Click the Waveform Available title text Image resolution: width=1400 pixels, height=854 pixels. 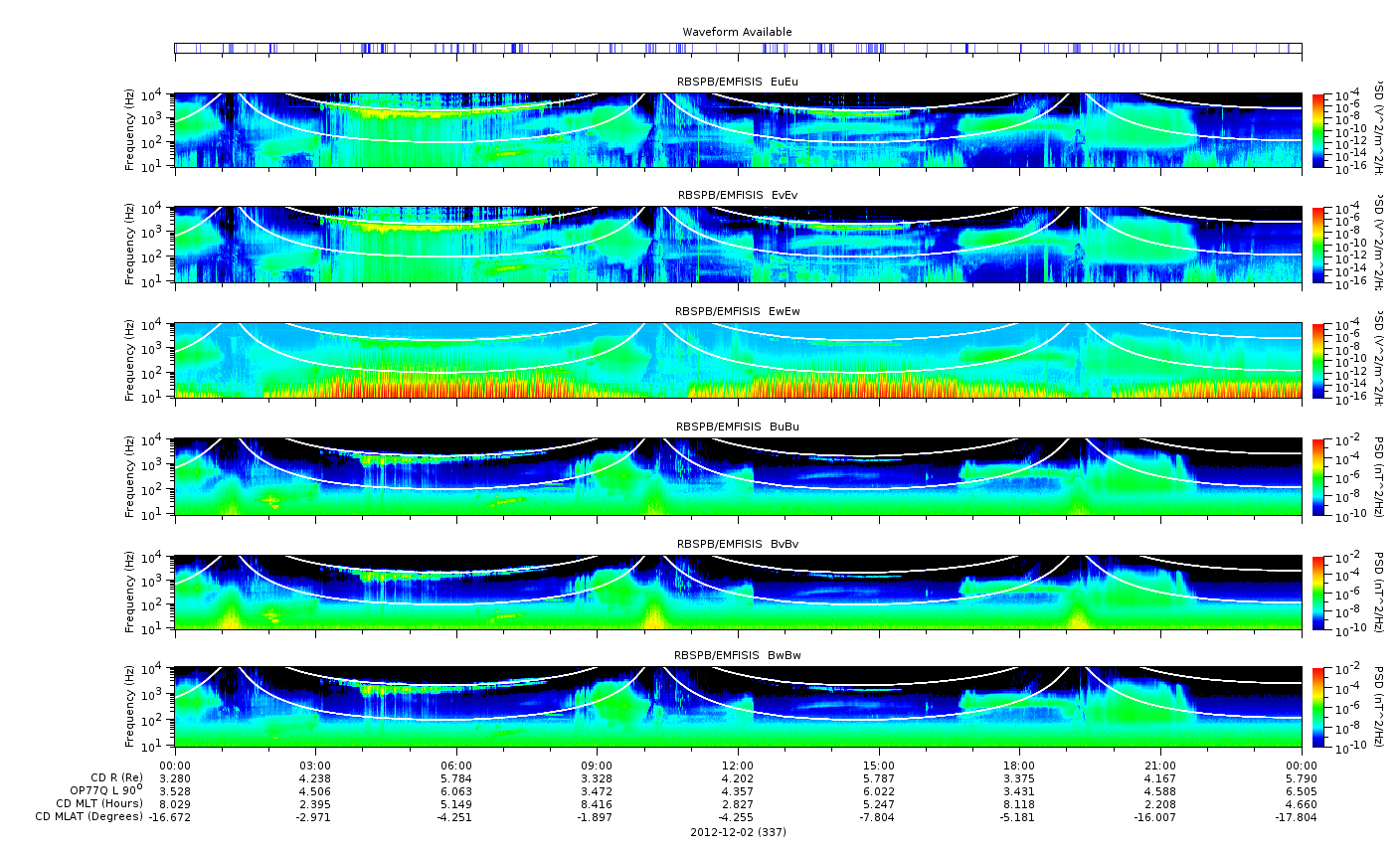pos(737,32)
